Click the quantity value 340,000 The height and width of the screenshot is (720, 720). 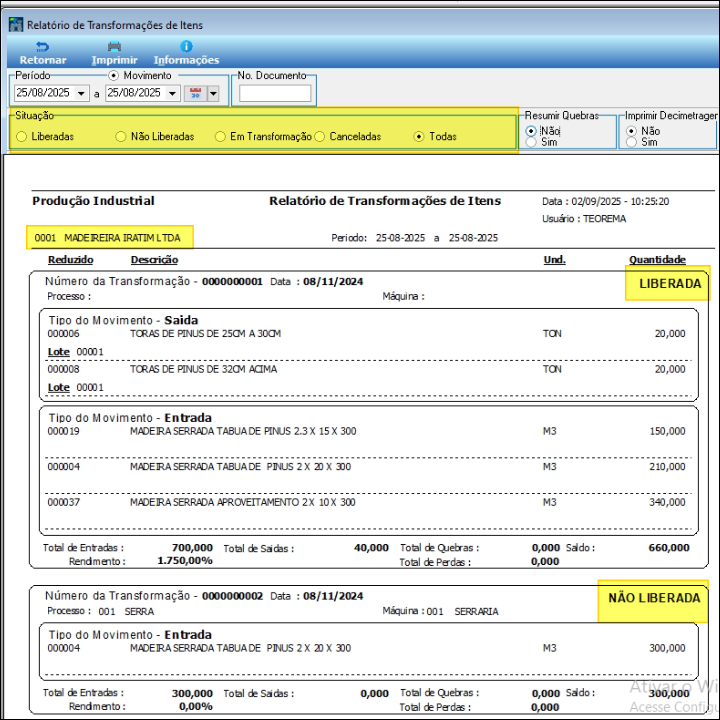pos(667,502)
